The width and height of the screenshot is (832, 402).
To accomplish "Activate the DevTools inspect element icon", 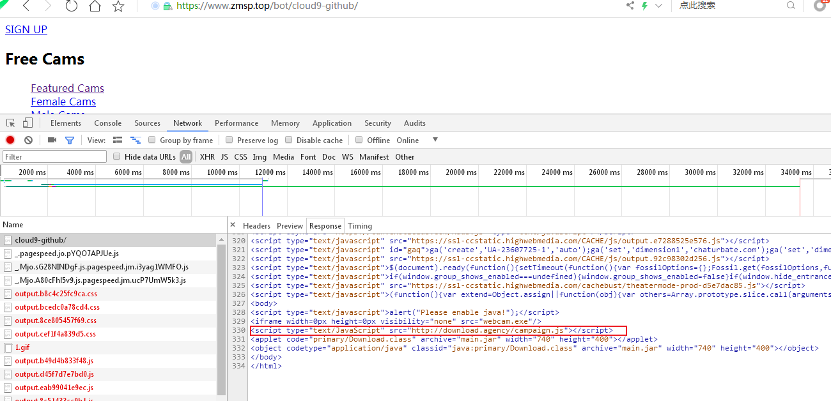I will click(11, 123).
